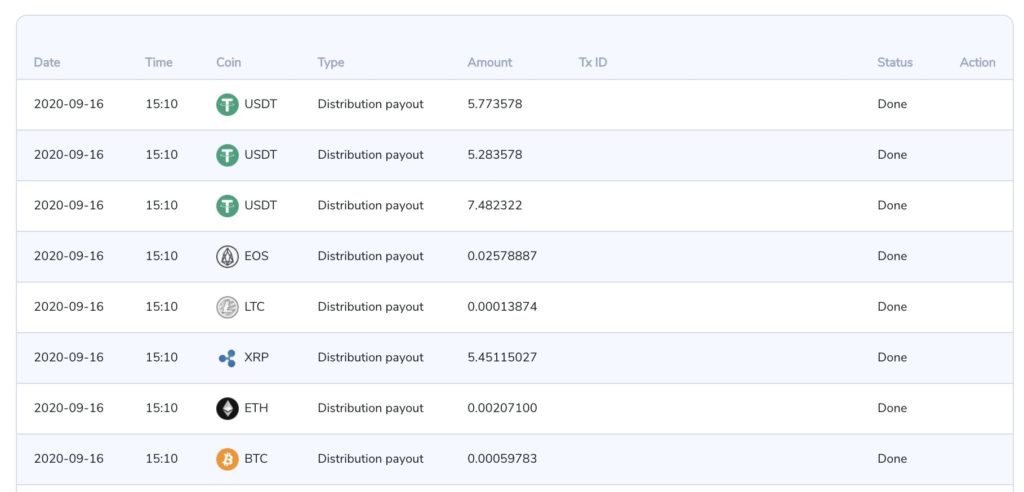Click the Amount column header
This screenshot has height=492, width=1024.
click(490, 62)
